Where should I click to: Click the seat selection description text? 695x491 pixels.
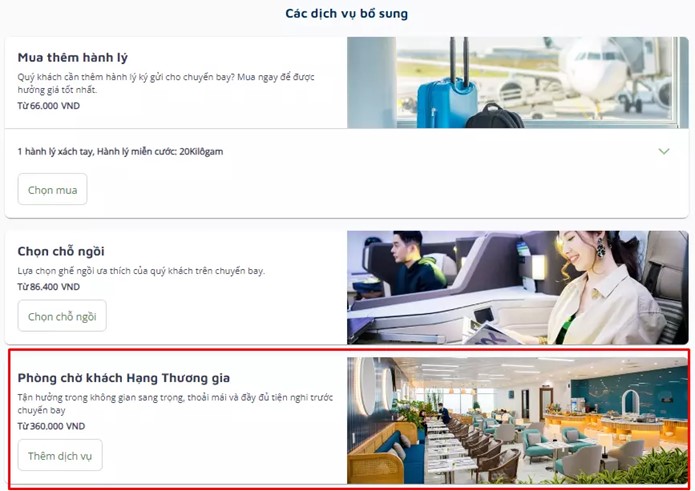141,271
